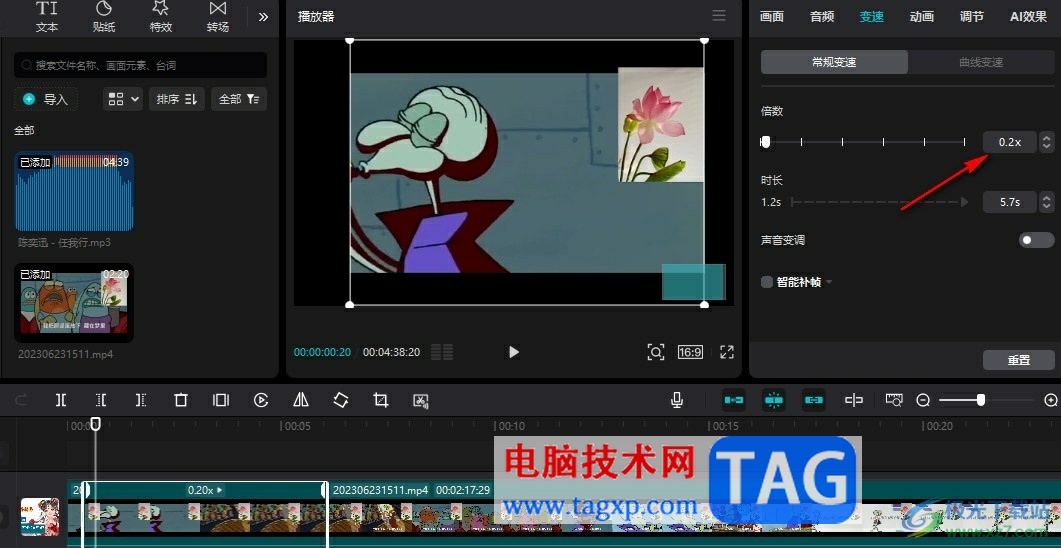The width and height of the screenshot is (1061, 548).
Task: Switch to the 动画 (Animation) tab
Action: point(922,17)
